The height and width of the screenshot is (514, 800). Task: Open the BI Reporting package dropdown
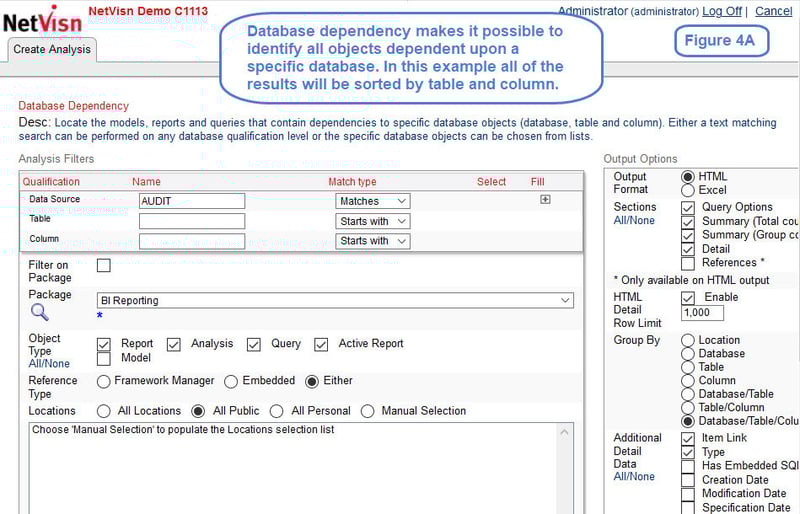335,300
